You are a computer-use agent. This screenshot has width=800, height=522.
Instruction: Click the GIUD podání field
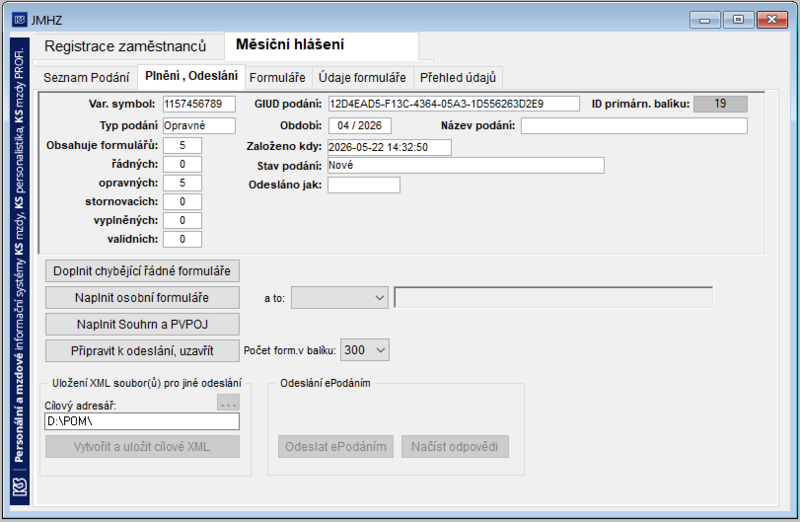[x=454, y=104]
